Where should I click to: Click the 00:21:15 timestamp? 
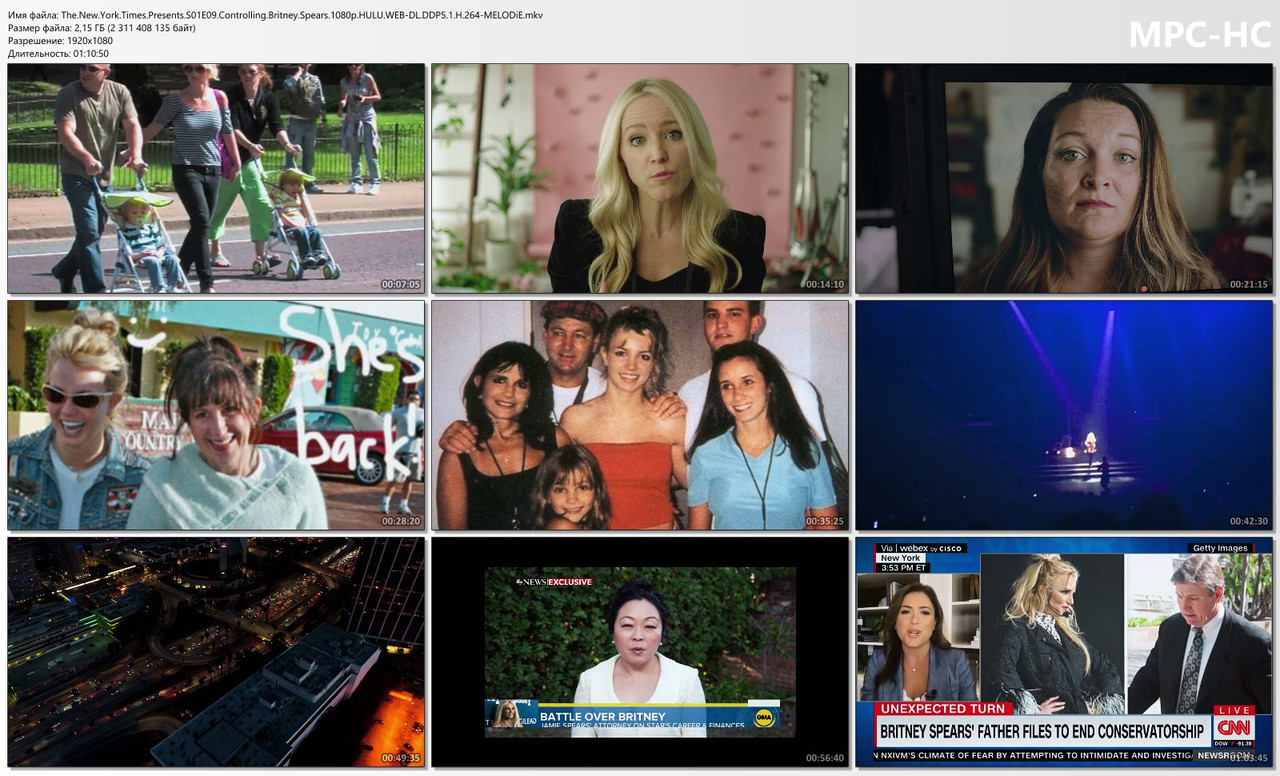click(1249, 285)
